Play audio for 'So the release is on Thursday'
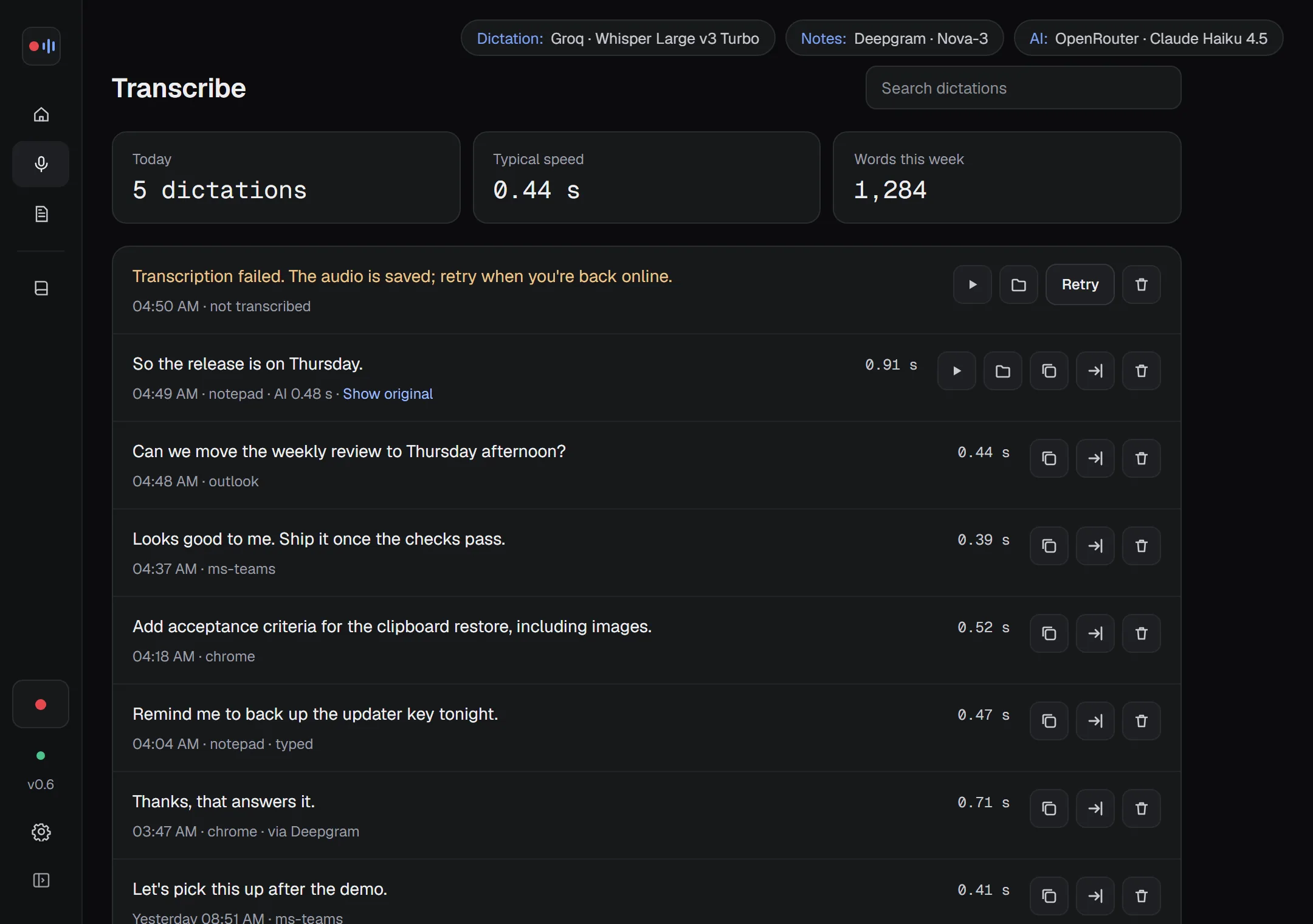 (957, 371)
